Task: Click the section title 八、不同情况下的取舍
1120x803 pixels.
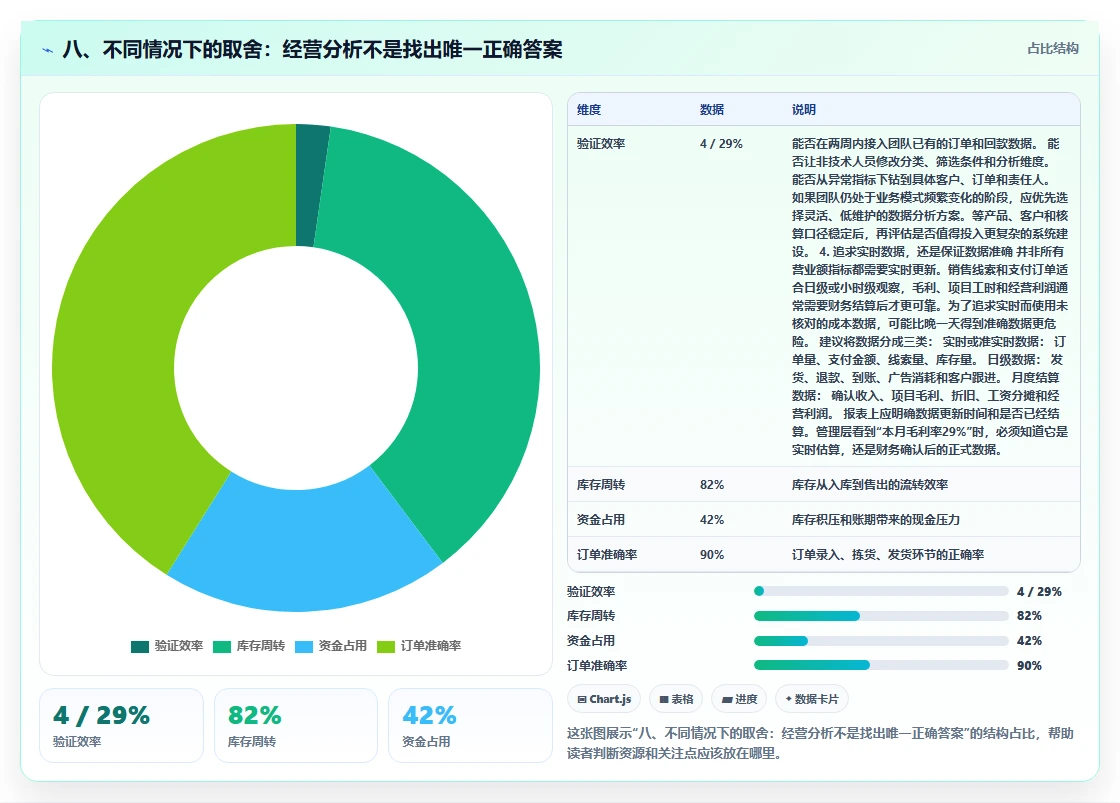Action: [x=313, y=49]
